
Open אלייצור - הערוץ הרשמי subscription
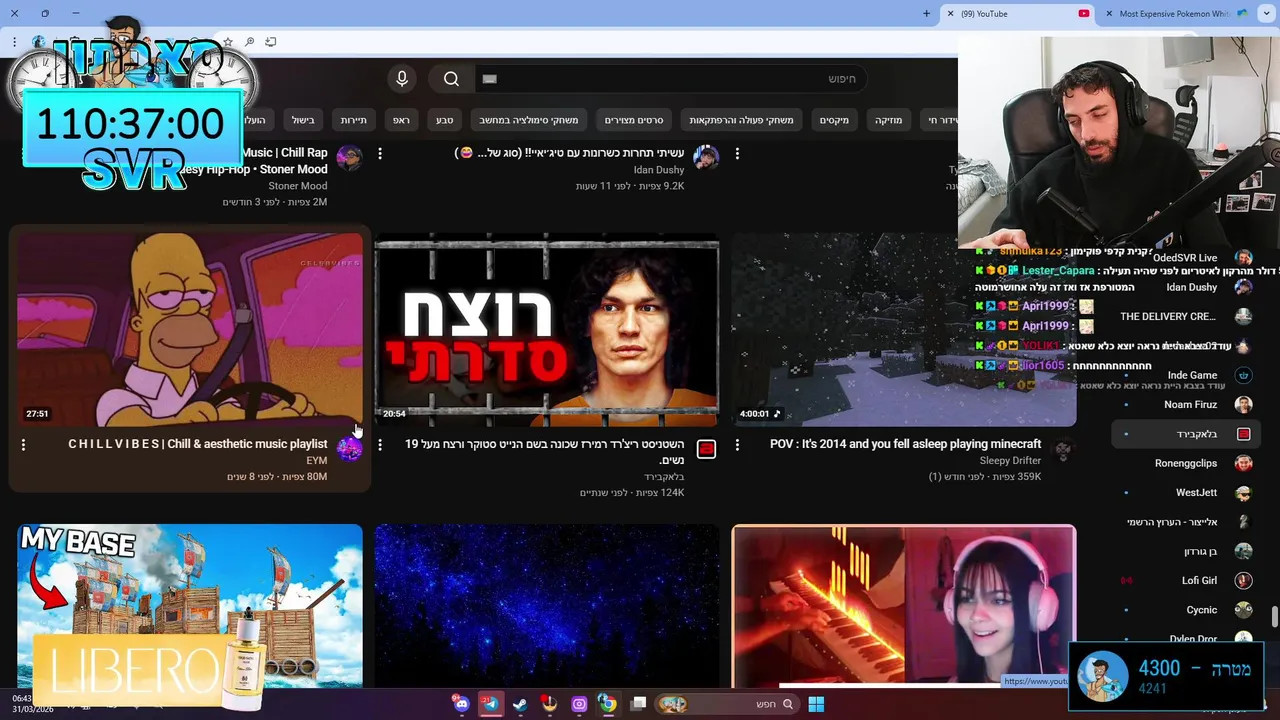pos(1185,522)
